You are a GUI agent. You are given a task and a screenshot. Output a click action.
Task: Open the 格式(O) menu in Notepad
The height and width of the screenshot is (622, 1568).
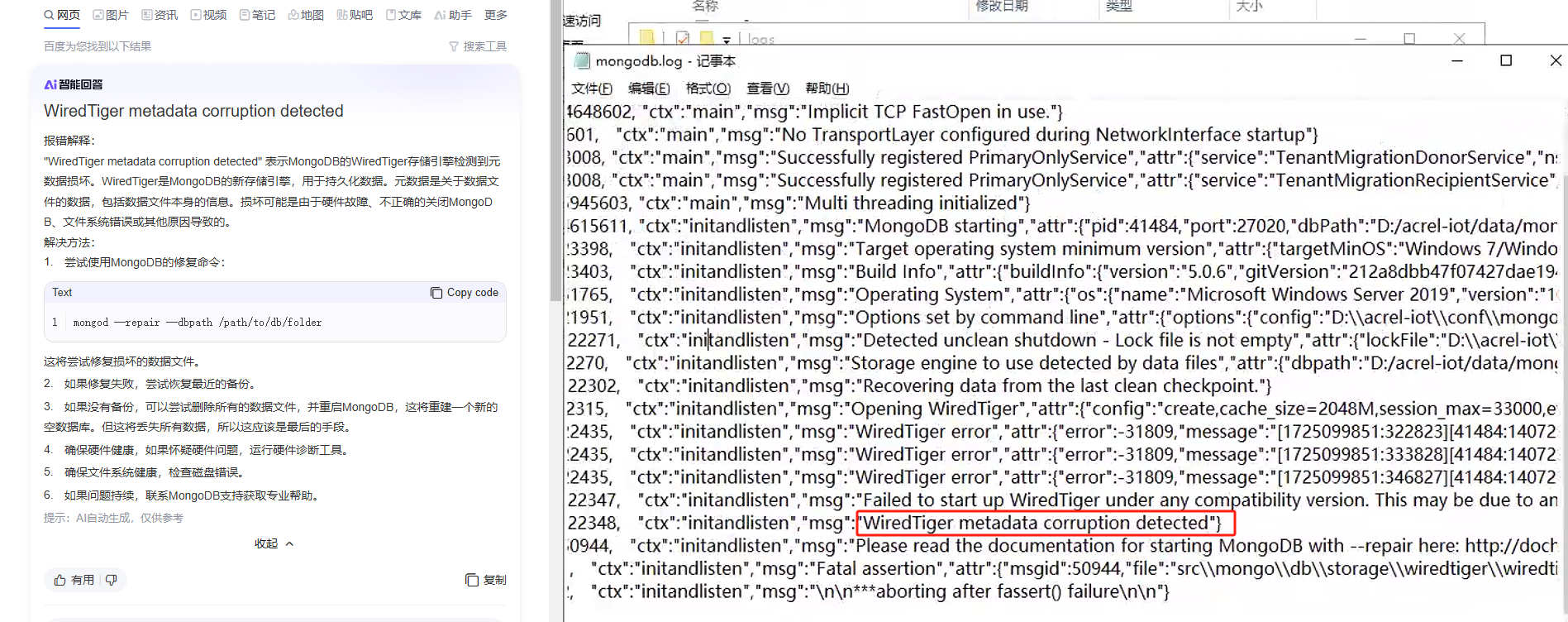click(x=708, y=89)
